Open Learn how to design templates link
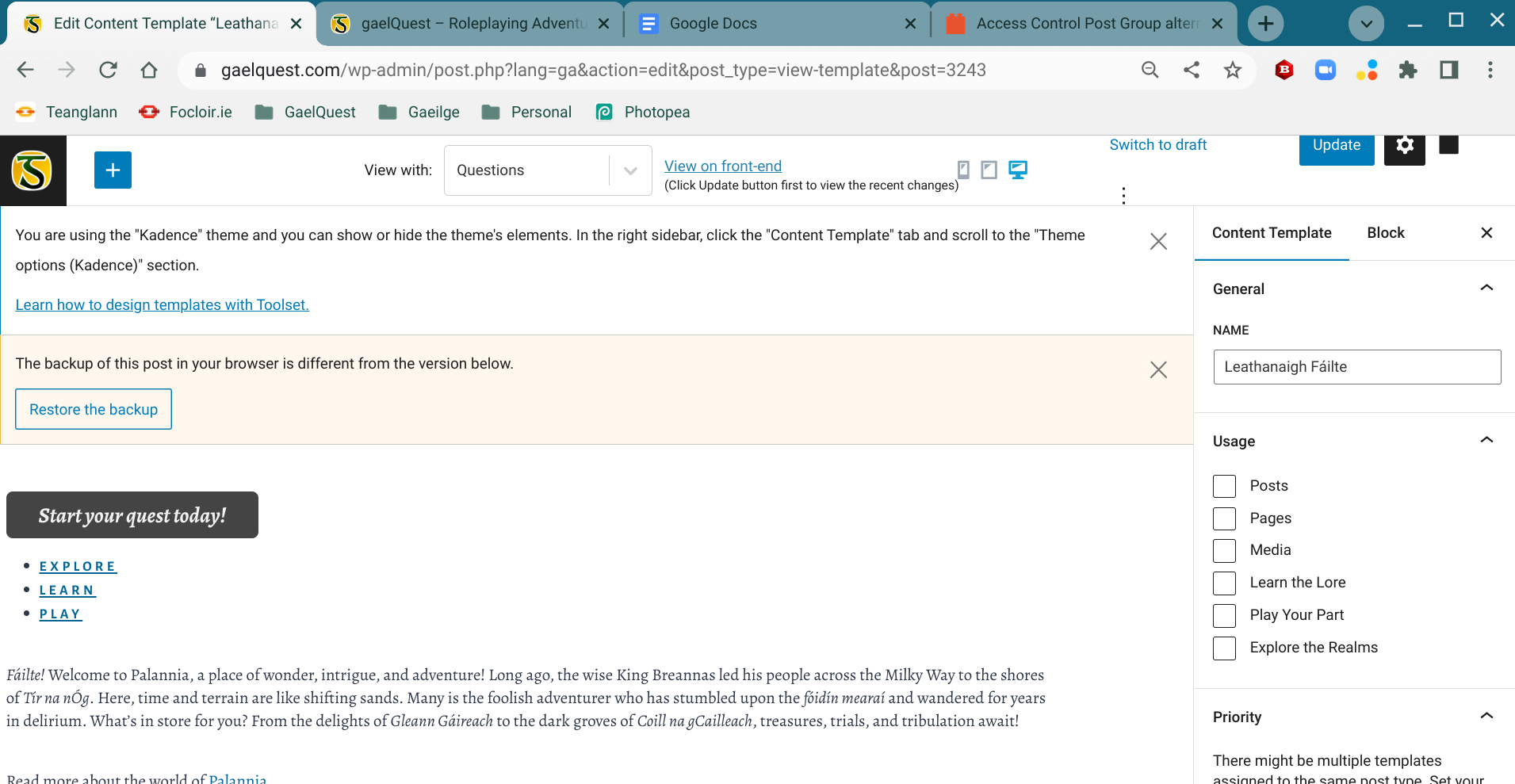The height and width of the screenshot is (784, 1515). click(163, 305)
